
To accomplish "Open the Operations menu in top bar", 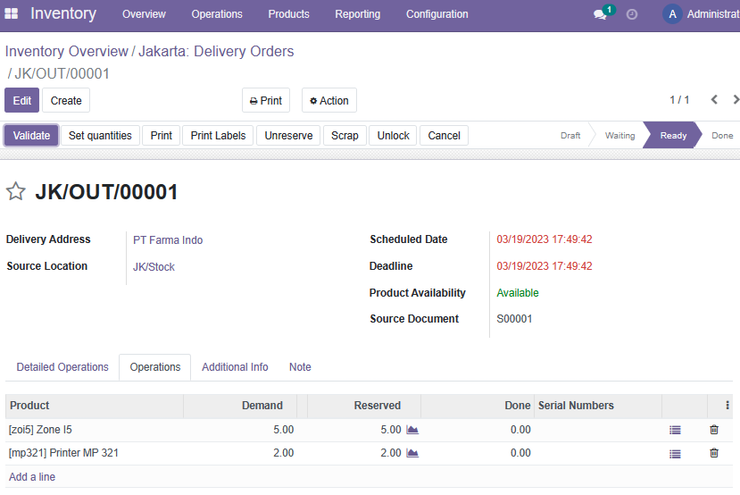I will (217, 14).
